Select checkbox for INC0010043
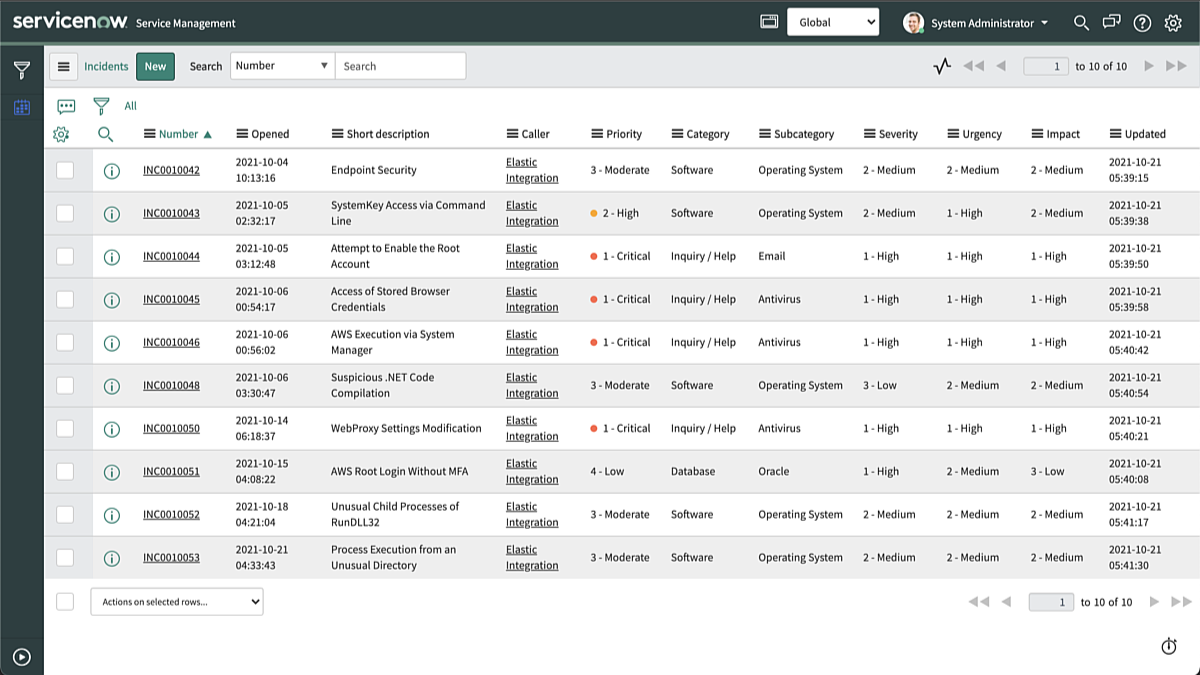1200x675 pixels. click(65, 213)
